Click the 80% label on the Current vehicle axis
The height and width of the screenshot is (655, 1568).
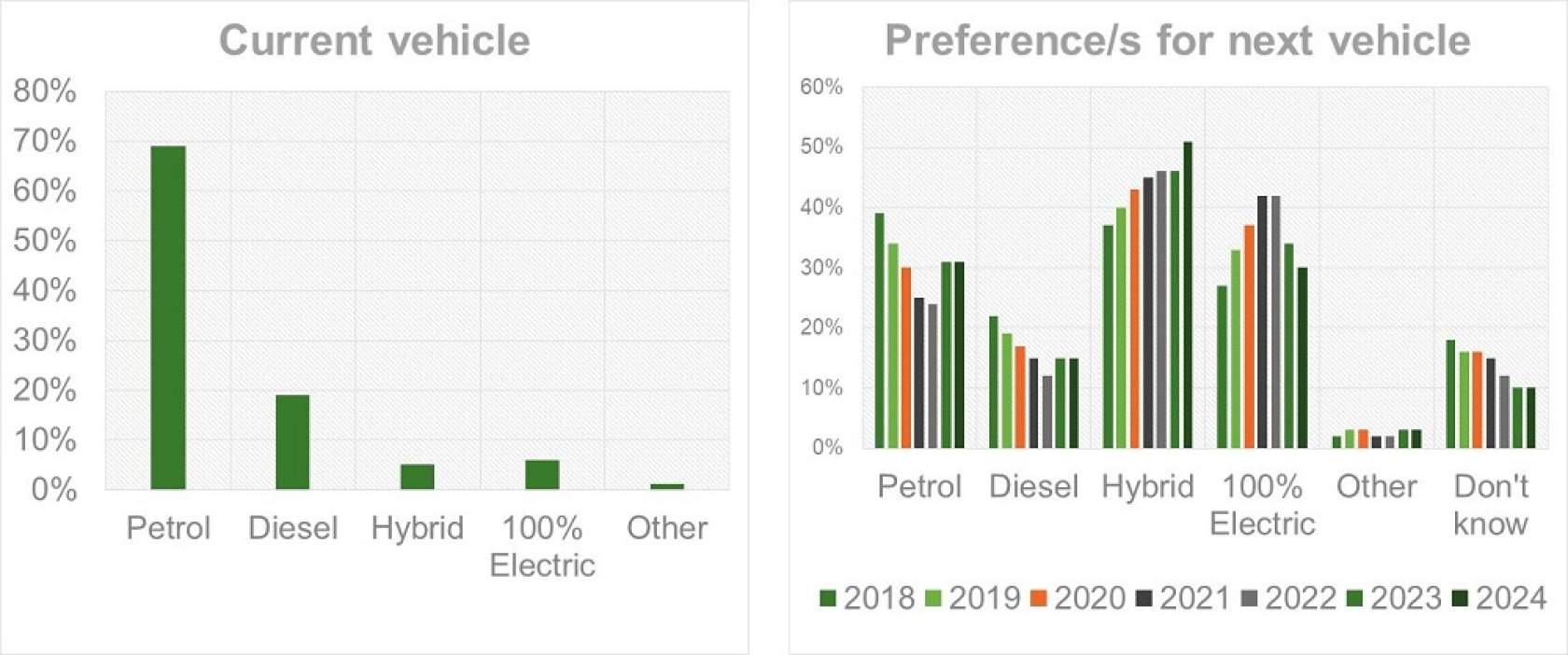(x=45, y=91)
